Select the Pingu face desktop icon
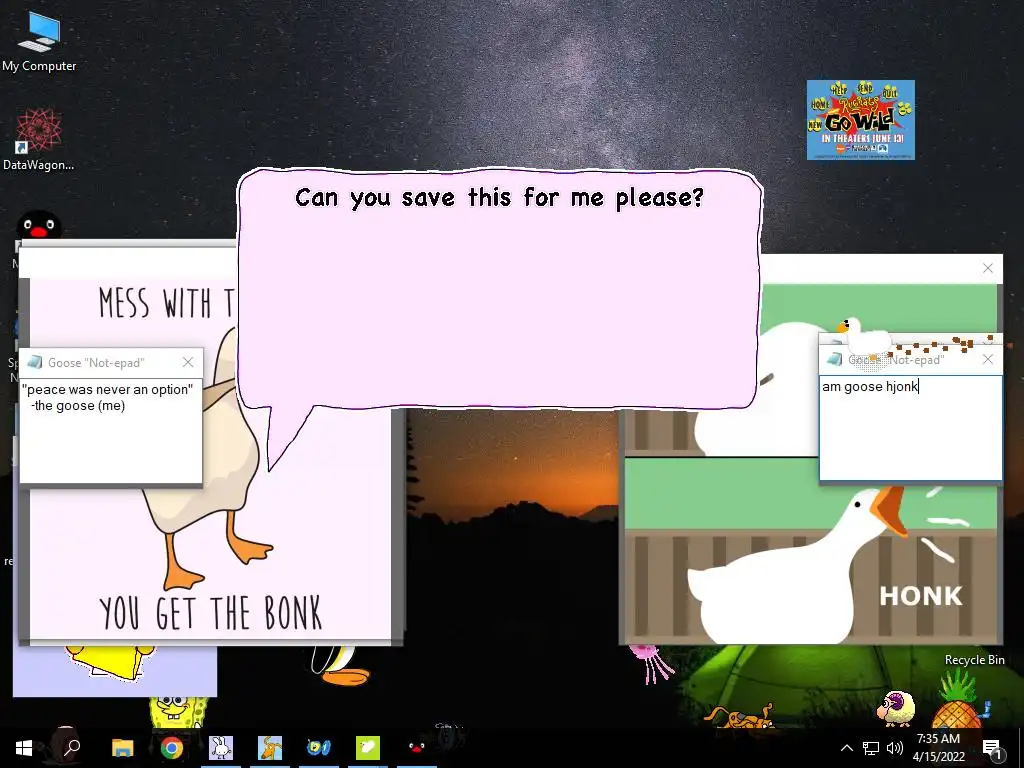 pyautogui.click(x=39, y=226)
